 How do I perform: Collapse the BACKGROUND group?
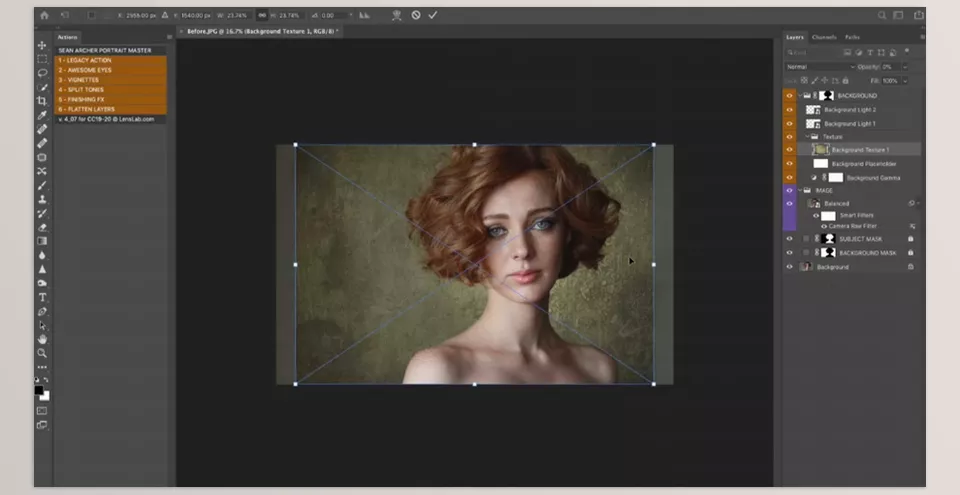click(x=800, y=96)
